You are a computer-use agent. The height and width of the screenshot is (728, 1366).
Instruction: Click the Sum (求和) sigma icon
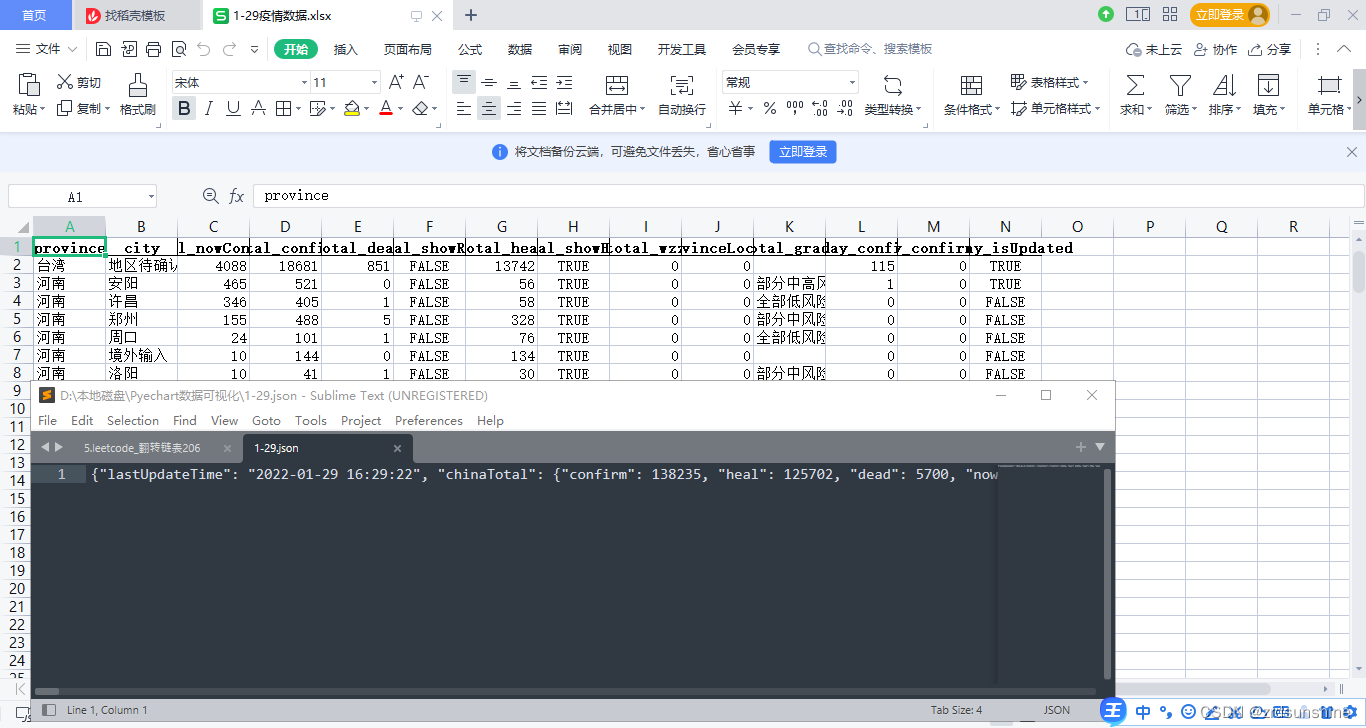coord(1135,86)
